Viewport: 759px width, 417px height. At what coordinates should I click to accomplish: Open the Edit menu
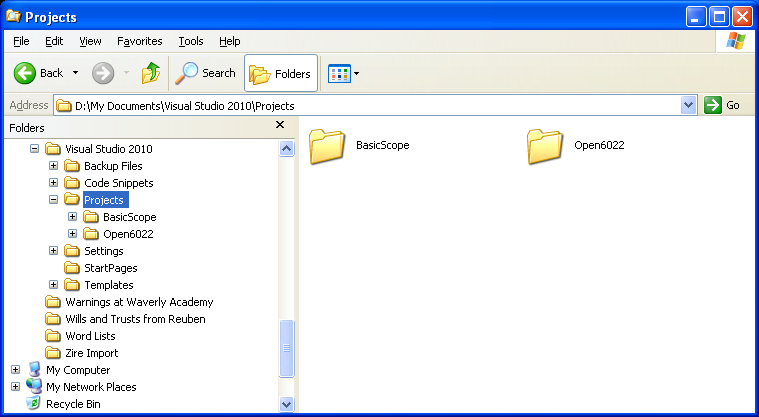point(54,41)
